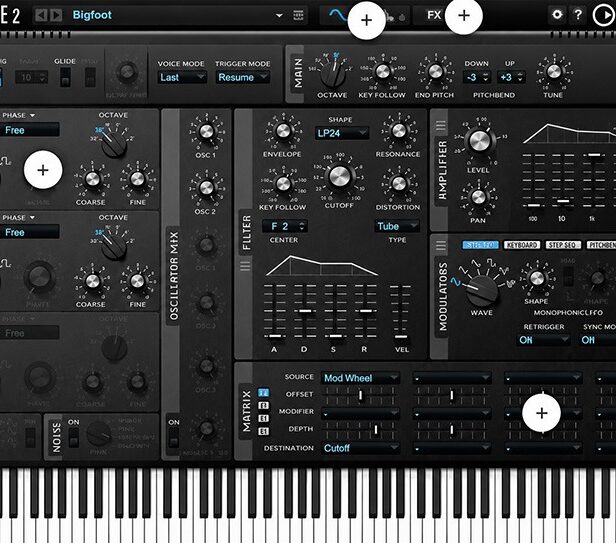The height and width of the screenshot is (543, 616).
Task: Select the STEP SEQ modulator tab
Action: pos(563,245)
